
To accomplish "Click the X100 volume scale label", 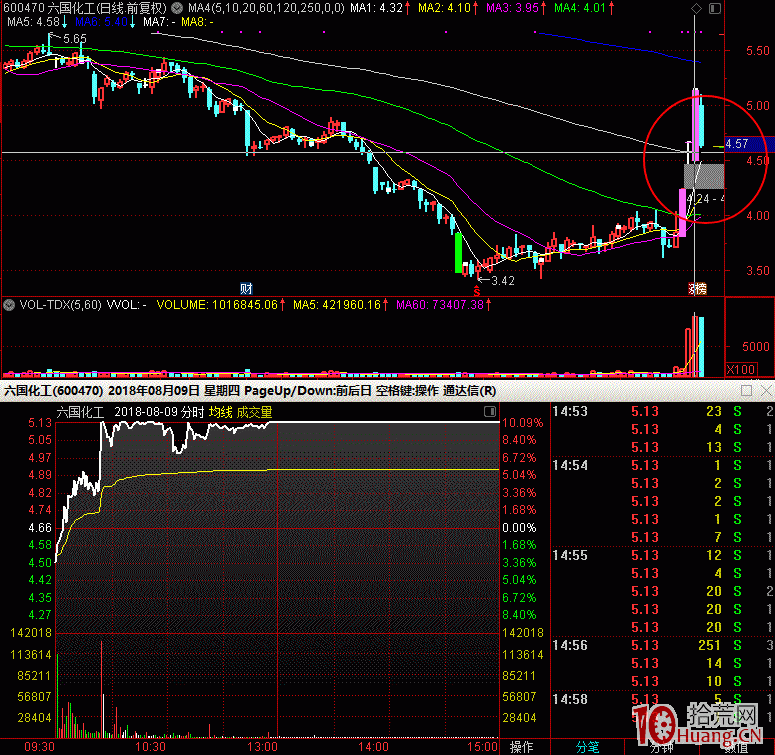I will [740, 369].
